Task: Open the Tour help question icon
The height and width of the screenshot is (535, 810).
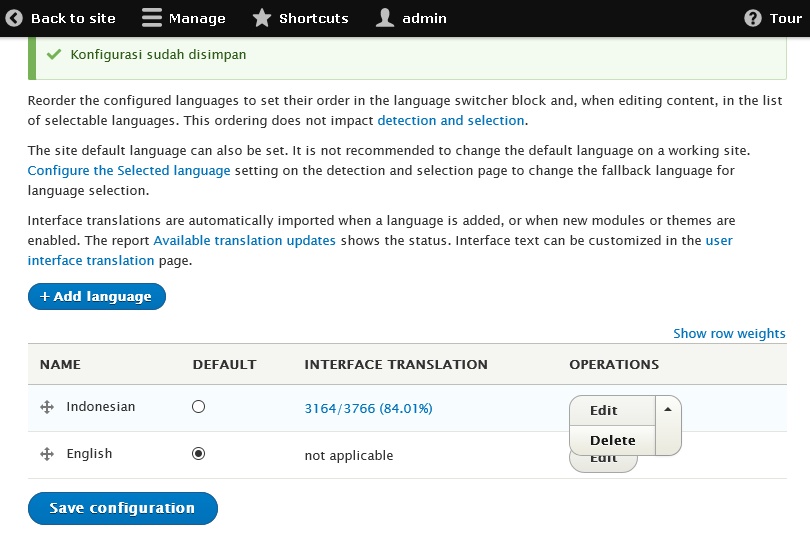Action: pos(753,18)
